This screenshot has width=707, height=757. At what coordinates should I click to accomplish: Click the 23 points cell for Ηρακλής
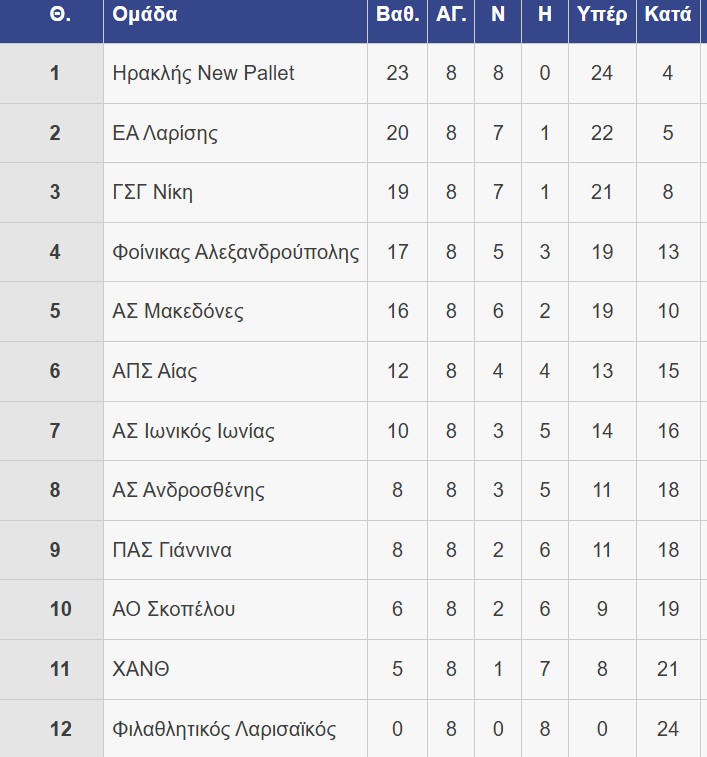pos(397,73)
